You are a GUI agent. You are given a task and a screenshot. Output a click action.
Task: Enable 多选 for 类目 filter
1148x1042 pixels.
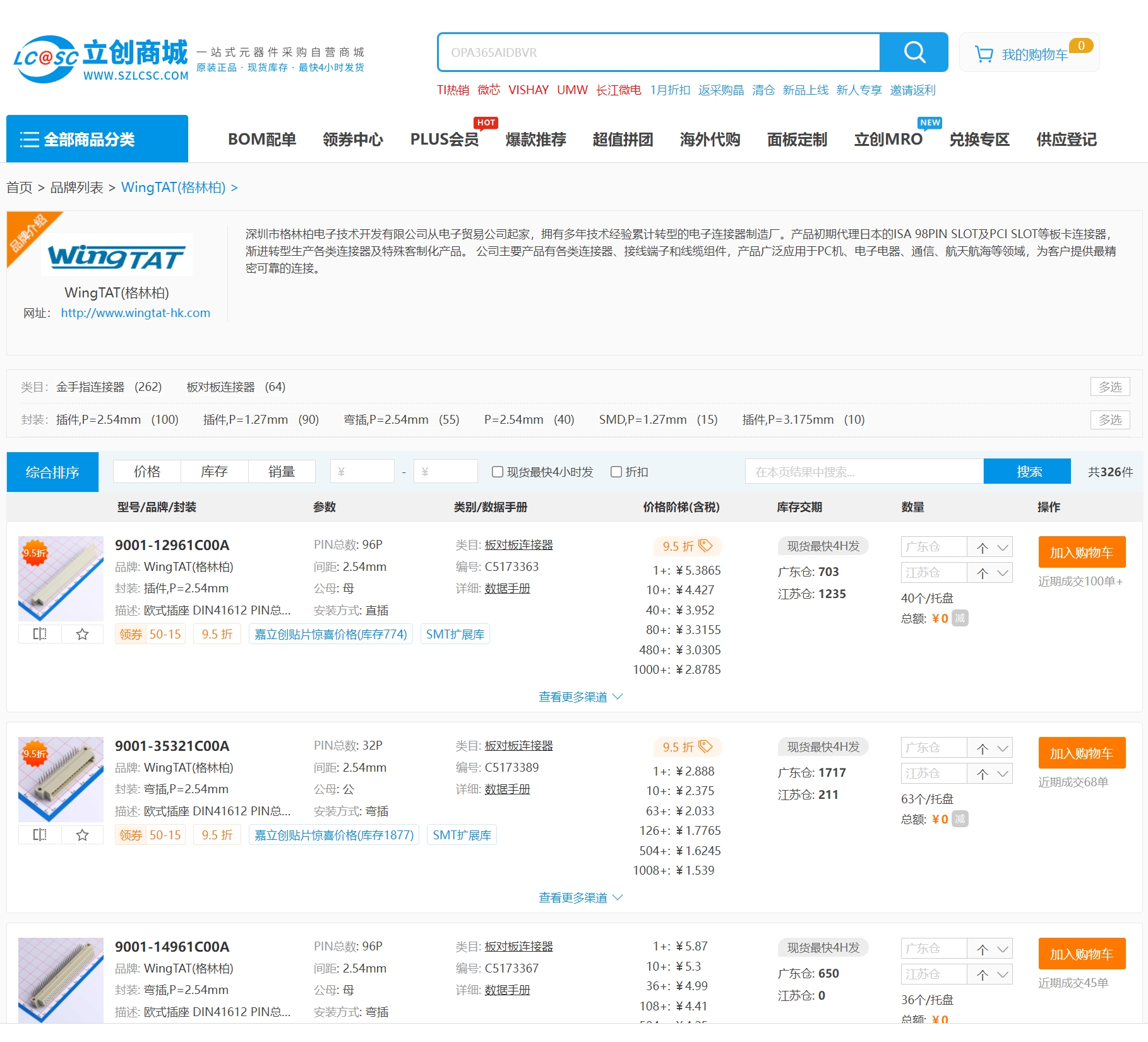tap(1109, 386)
